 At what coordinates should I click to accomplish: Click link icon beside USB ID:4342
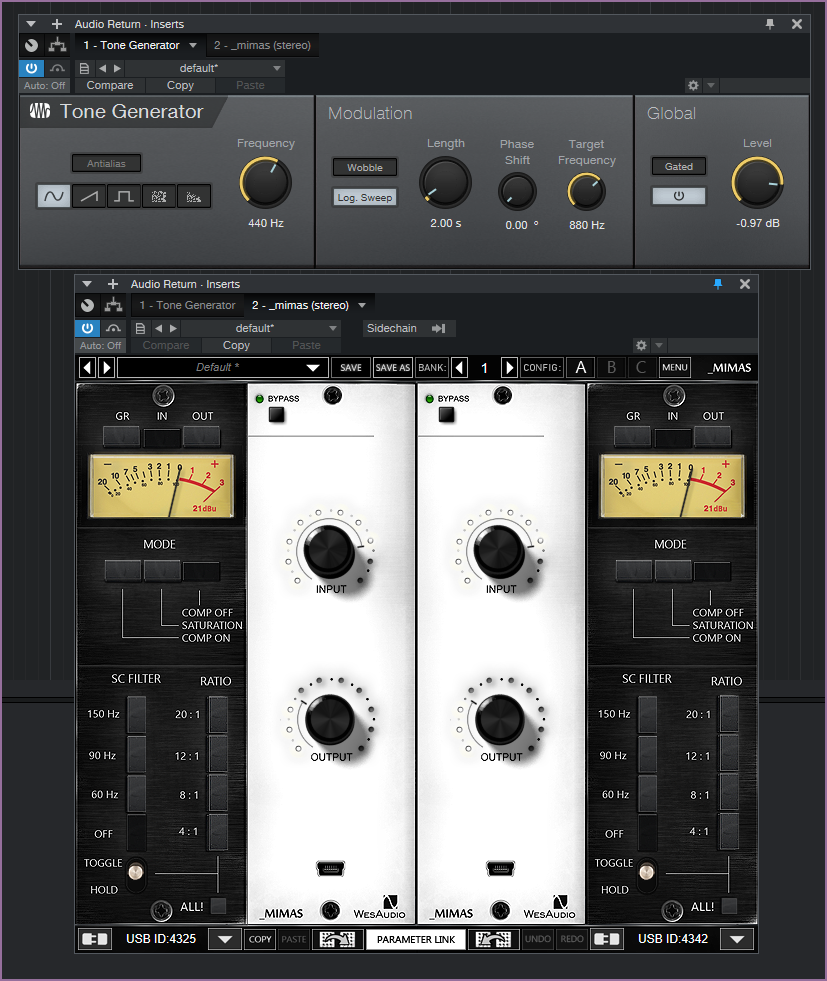[606, 939]
